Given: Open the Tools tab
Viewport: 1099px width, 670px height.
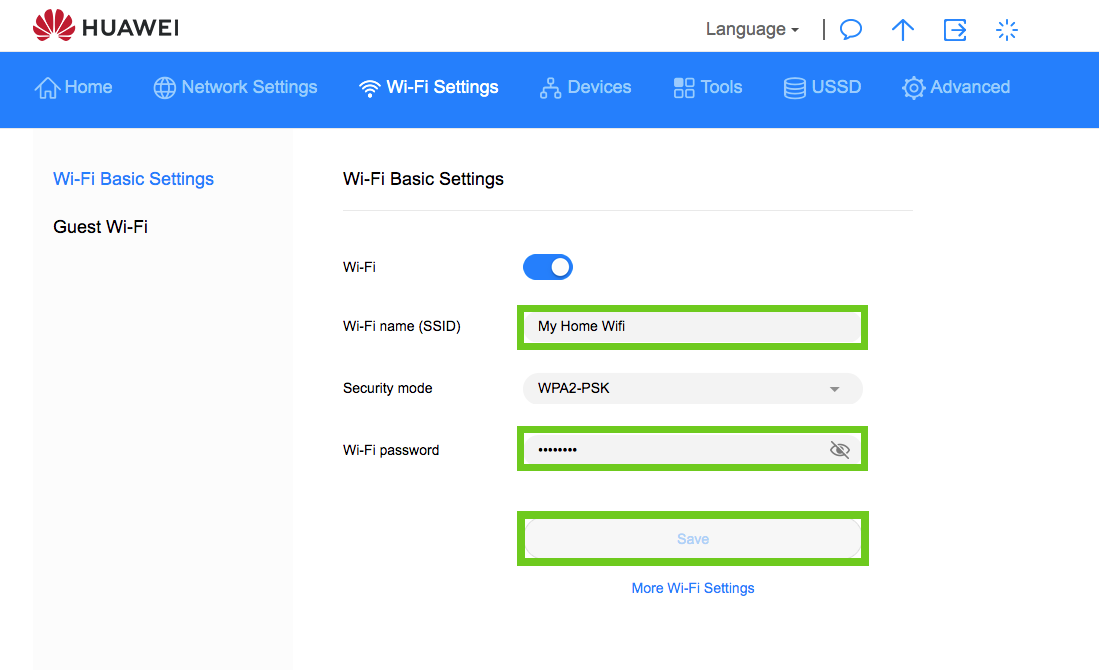Looking at the screenshot, I should click(708, 88).
